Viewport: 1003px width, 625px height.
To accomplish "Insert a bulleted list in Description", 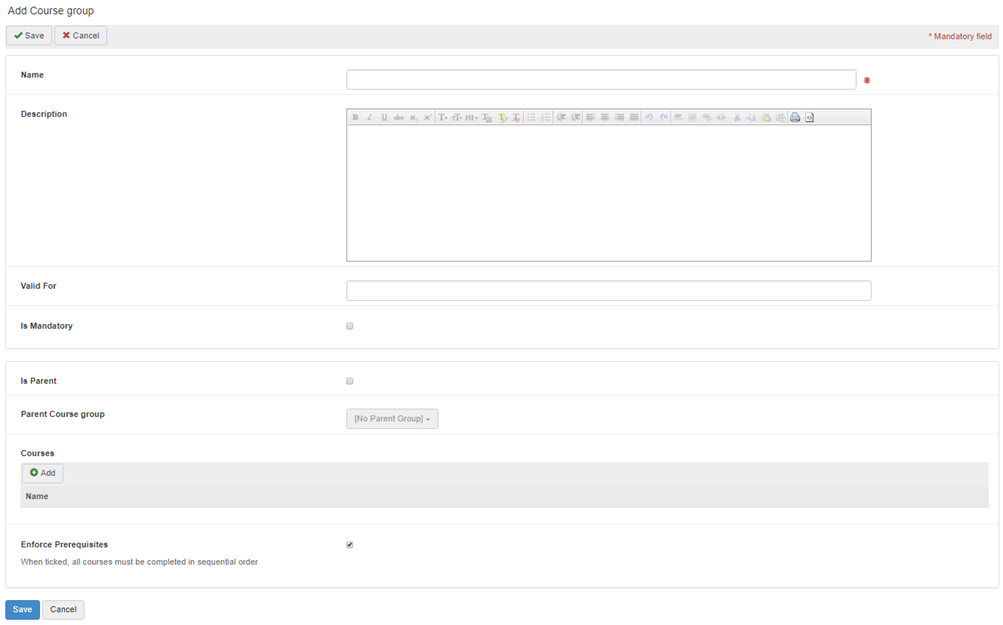I will (x=531, y=117).
